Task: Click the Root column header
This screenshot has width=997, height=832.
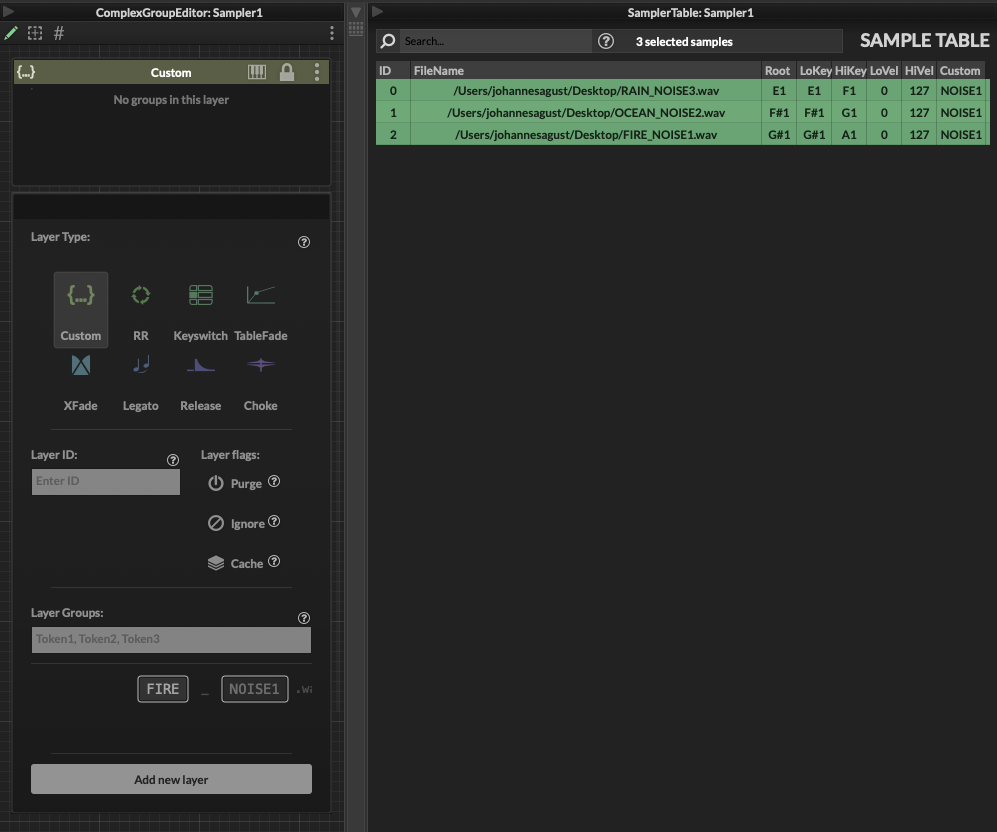Action: point(777,71)
